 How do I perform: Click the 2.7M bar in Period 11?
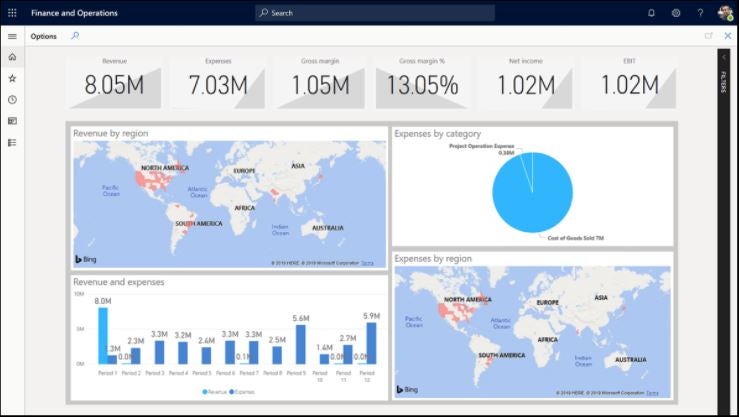[348, 354]
